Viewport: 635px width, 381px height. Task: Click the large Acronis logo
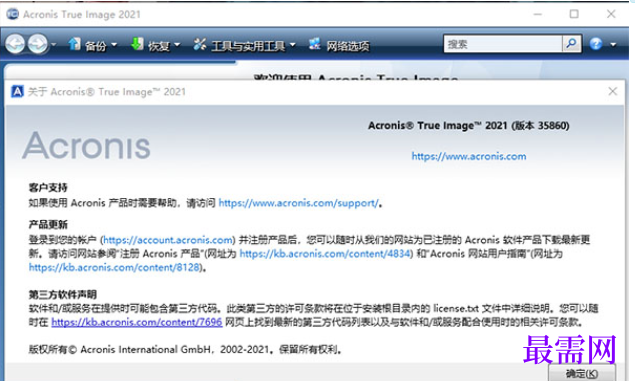(x=86, y=145)
